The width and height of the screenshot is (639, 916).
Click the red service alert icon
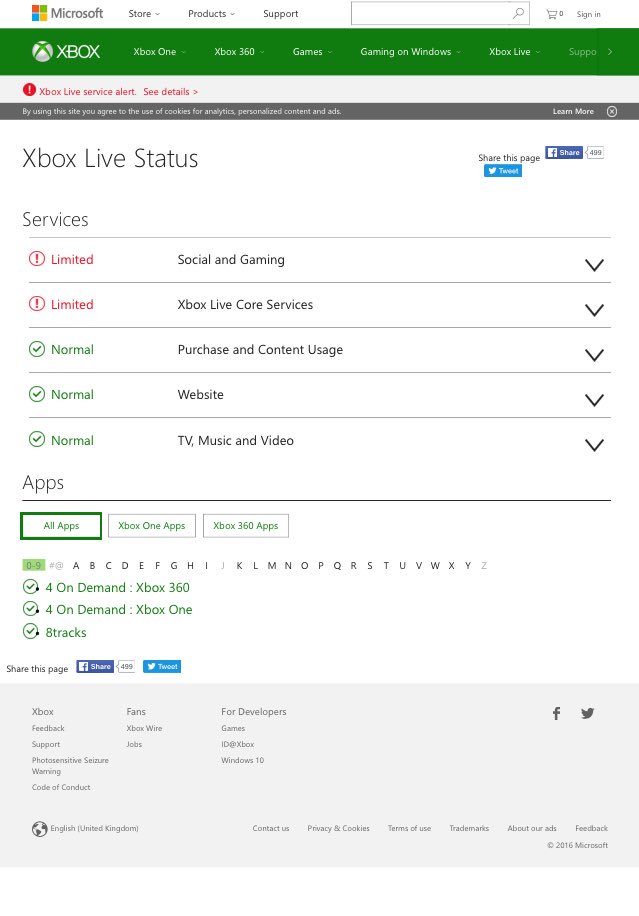pos(29,90)
